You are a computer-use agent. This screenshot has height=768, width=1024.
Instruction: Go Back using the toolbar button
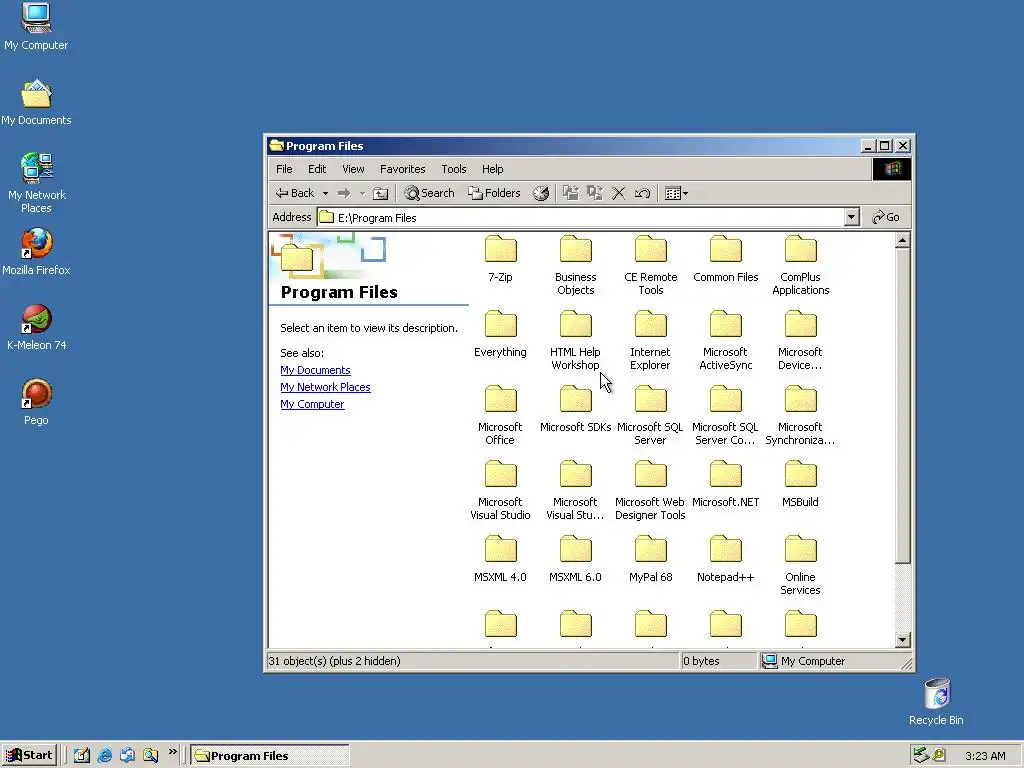point(295,193)
